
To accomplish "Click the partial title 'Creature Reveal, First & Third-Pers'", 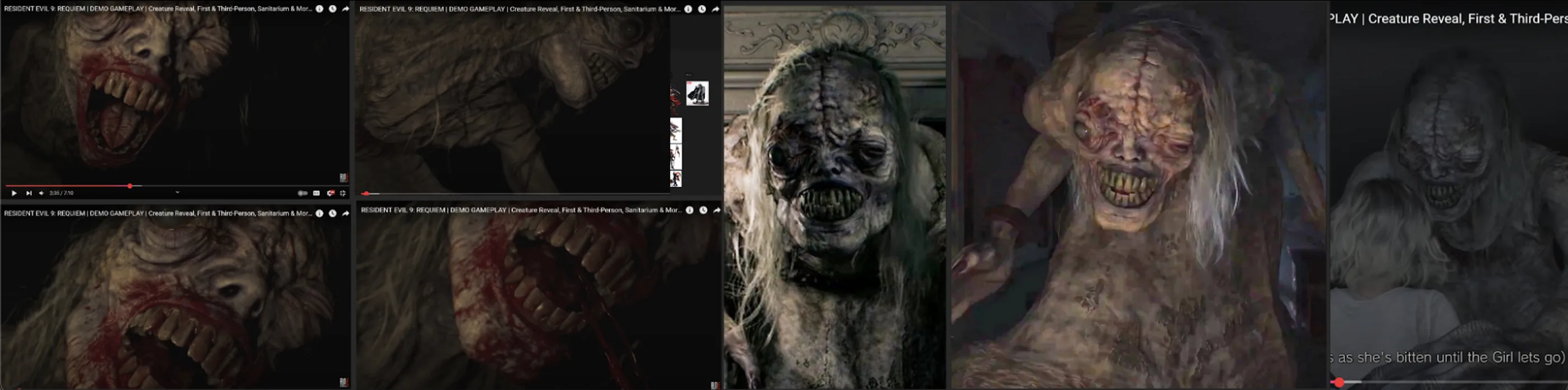I will coord(1467,19).
